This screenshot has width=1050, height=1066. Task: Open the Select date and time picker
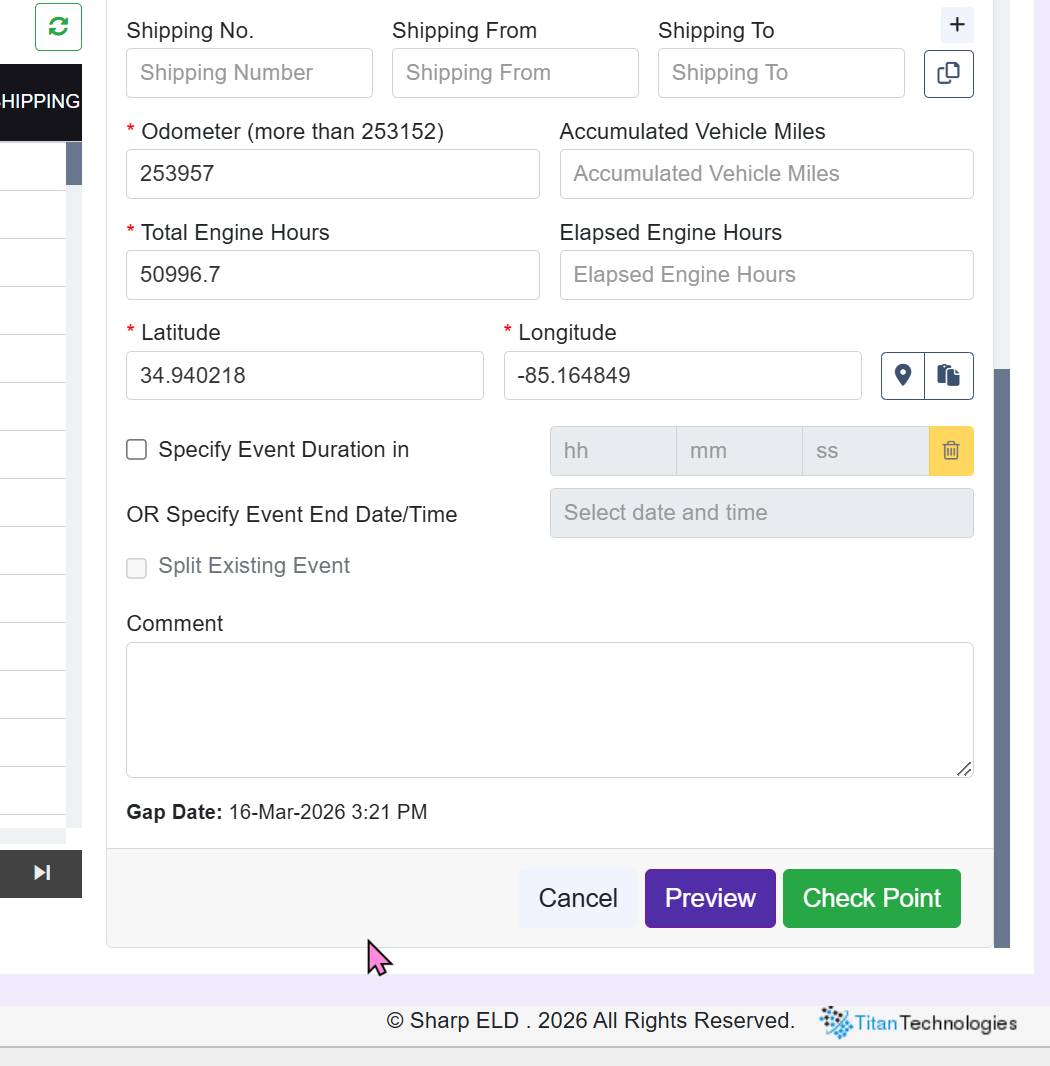(x=762, y=513)
